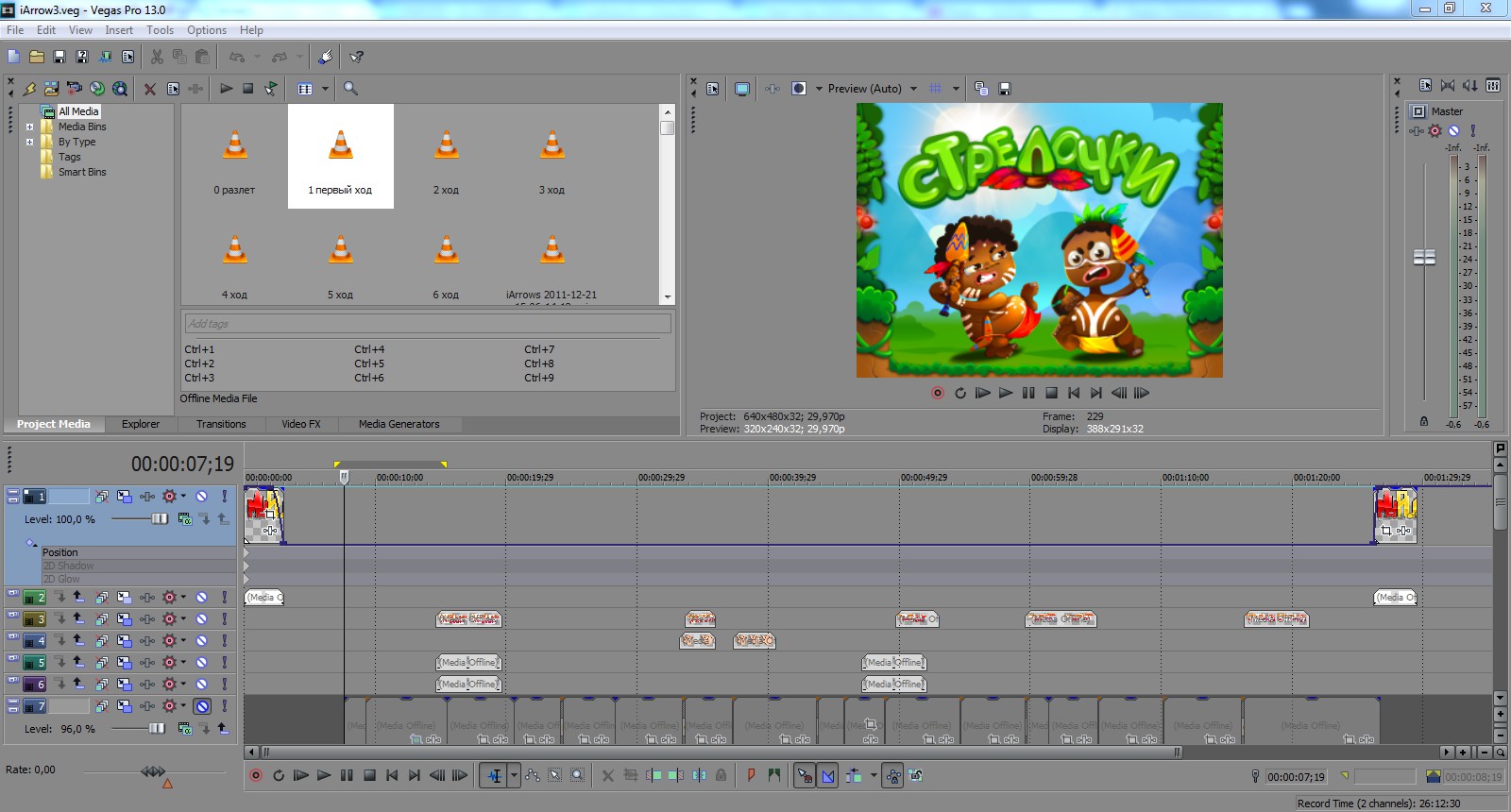1511x812 pixels.
Task: Open Track FX on track 3
Action: point(170,619)
